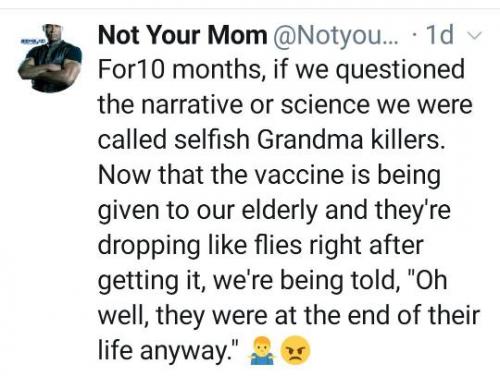The image size is (500, 376).
Task: Open the tweet body to view details
Action: (x=289, y=210)
